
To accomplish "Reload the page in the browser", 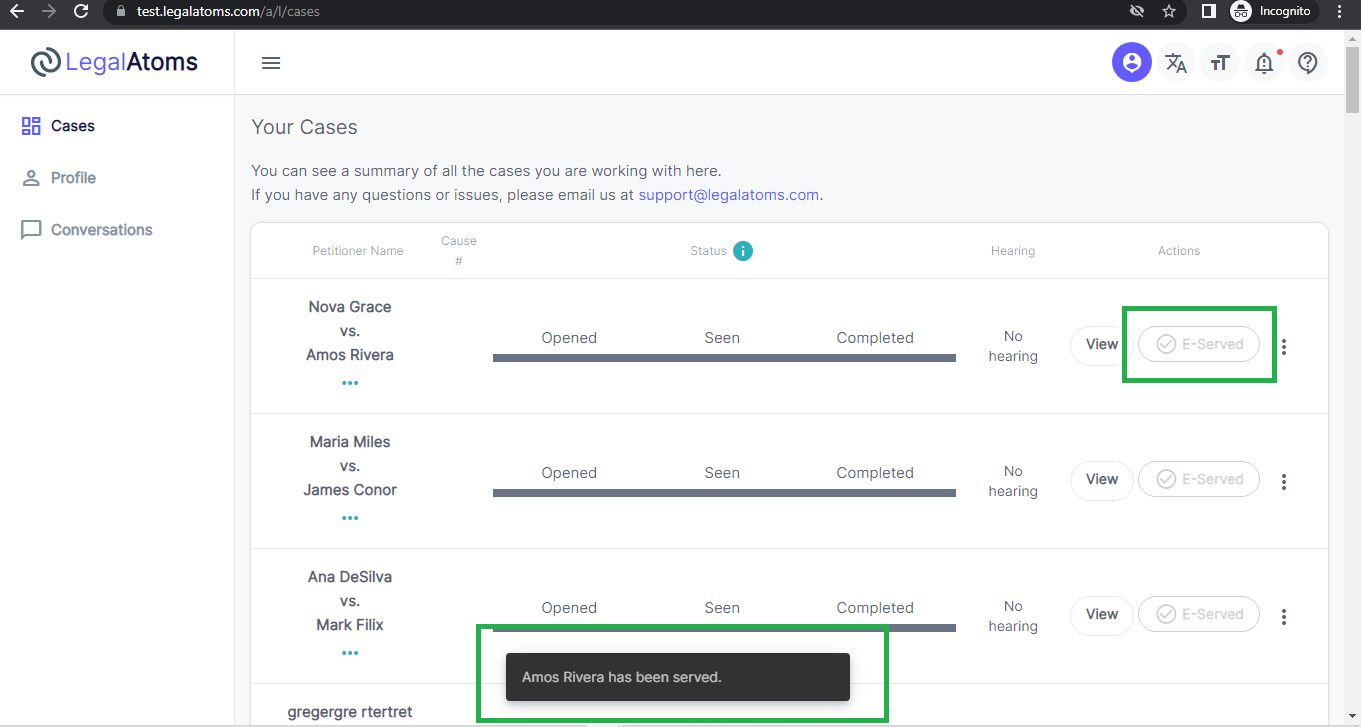I will 81,12.
